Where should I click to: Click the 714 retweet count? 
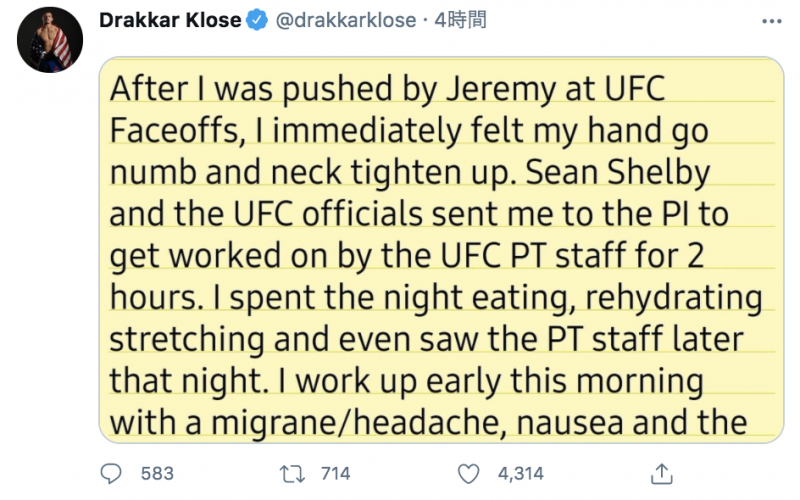[335, 474]
